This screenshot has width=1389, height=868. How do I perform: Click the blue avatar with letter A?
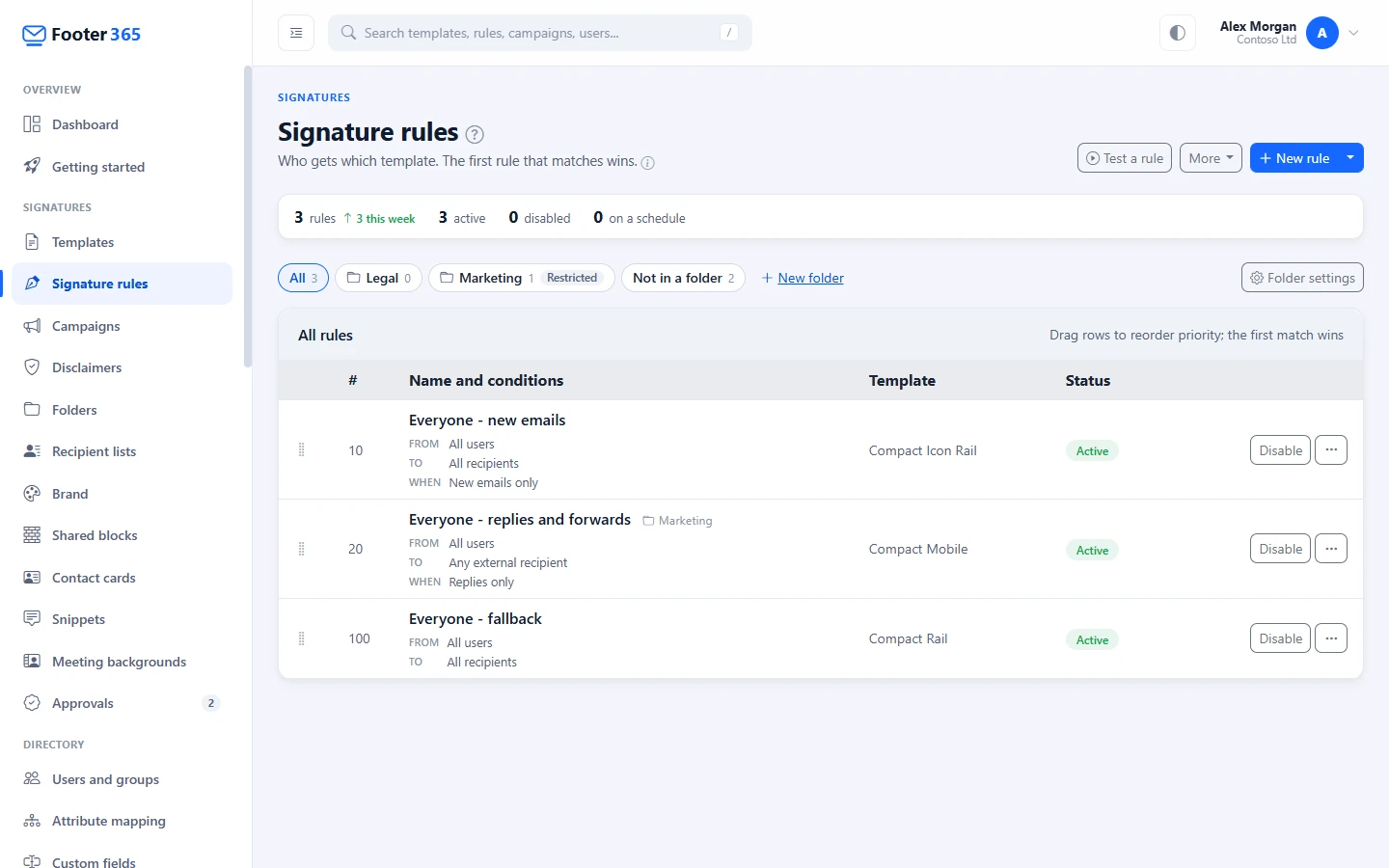[1321, 33]
